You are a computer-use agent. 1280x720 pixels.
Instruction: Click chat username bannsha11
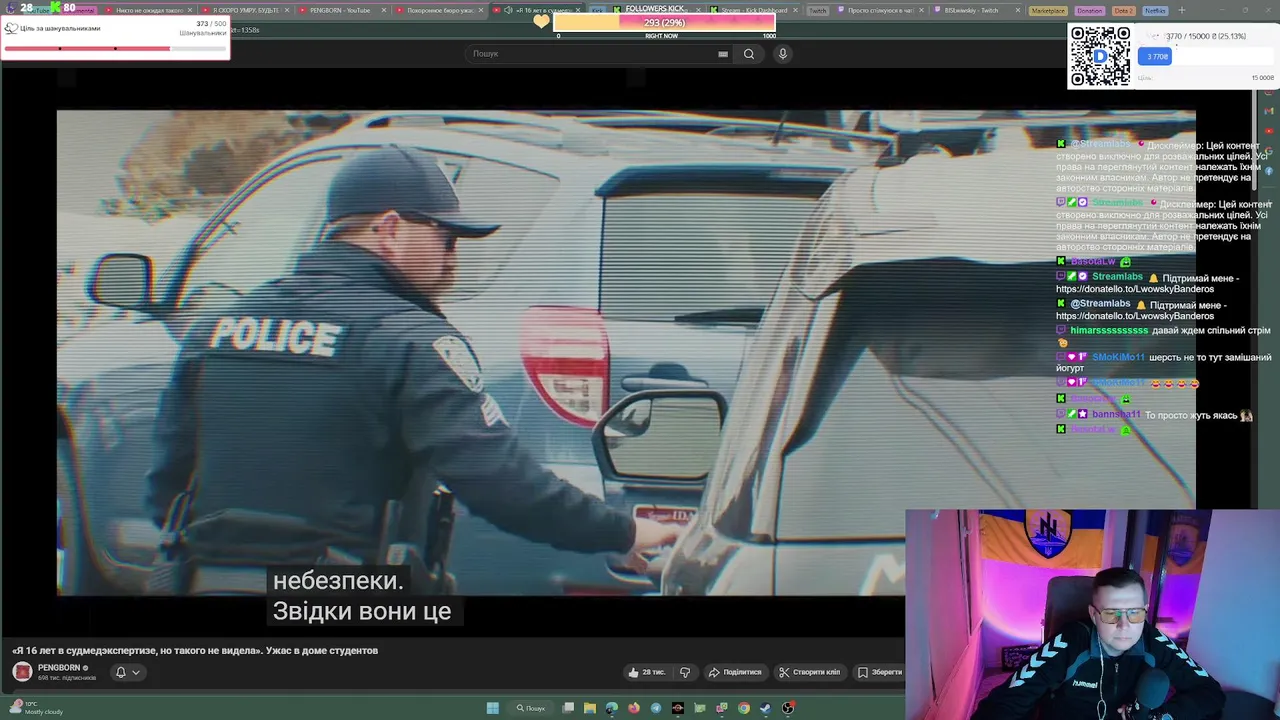tap(1116, 414)
